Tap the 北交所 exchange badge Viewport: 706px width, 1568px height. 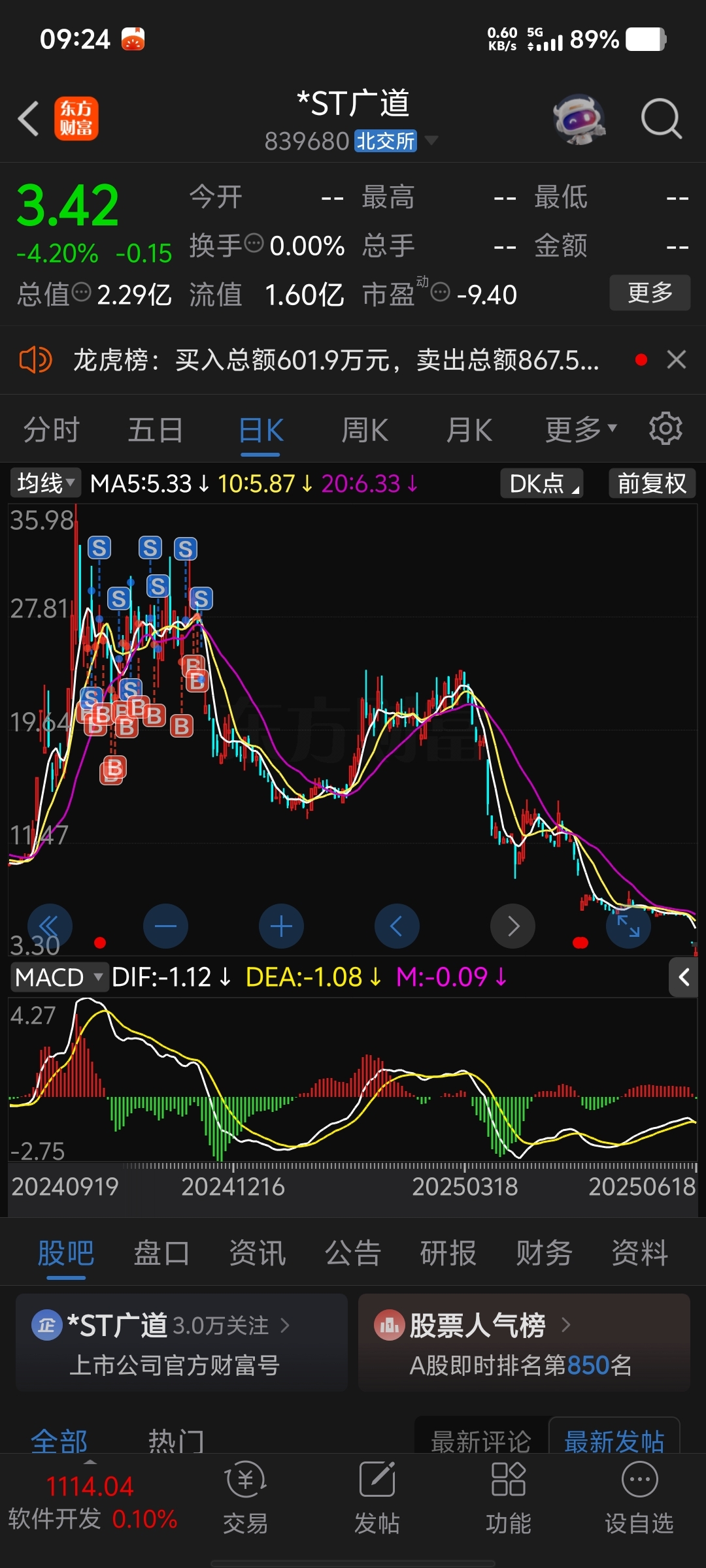[x=386, y=140]
